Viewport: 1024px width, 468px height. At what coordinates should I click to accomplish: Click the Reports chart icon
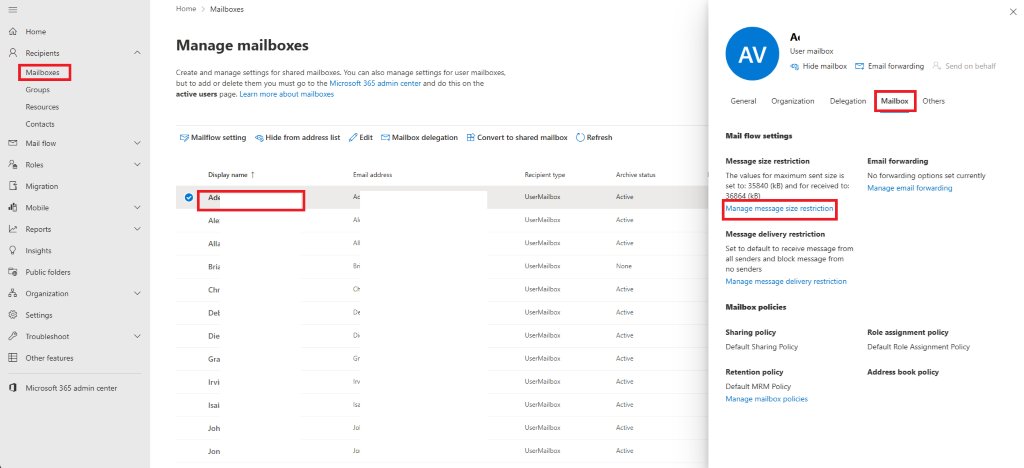[12, 229]
